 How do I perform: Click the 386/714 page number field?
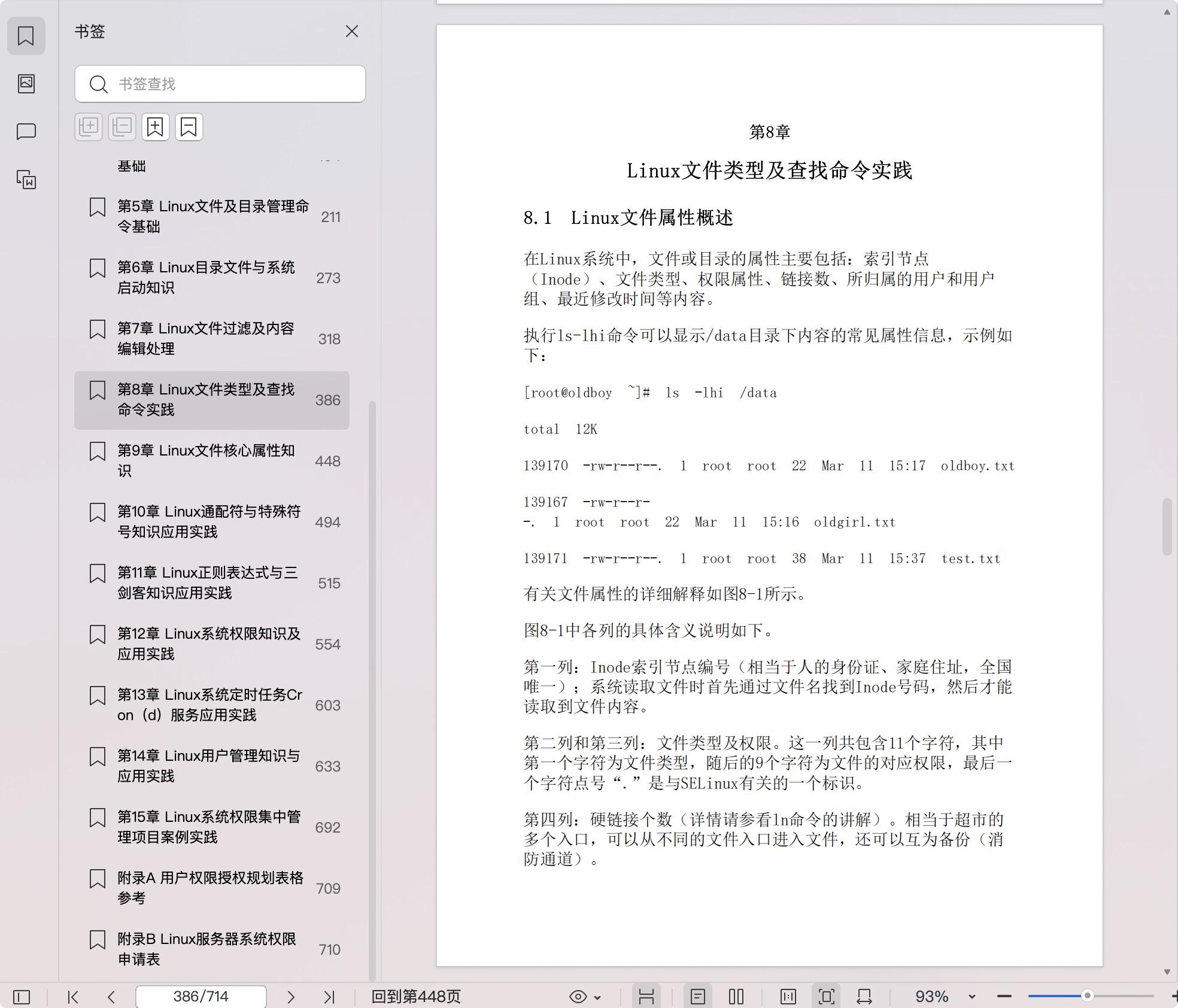tap(201, 997)
